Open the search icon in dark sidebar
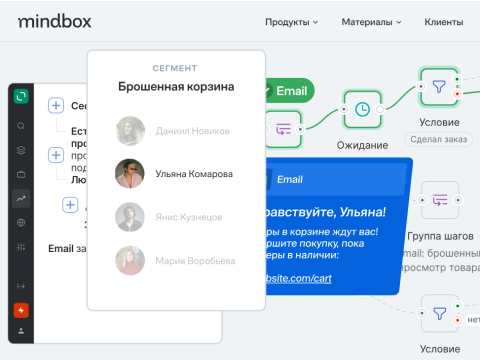480x360 pixels. coord(21,126)
